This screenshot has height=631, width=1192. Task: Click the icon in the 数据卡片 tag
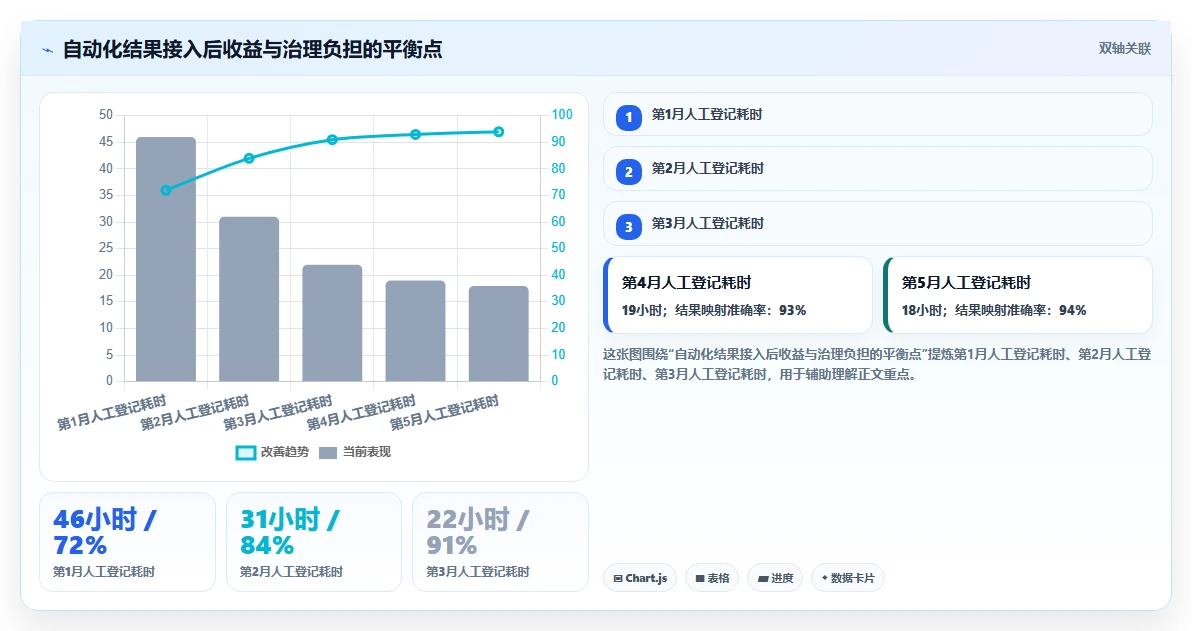pyautogui.click(x=825, y=578)
